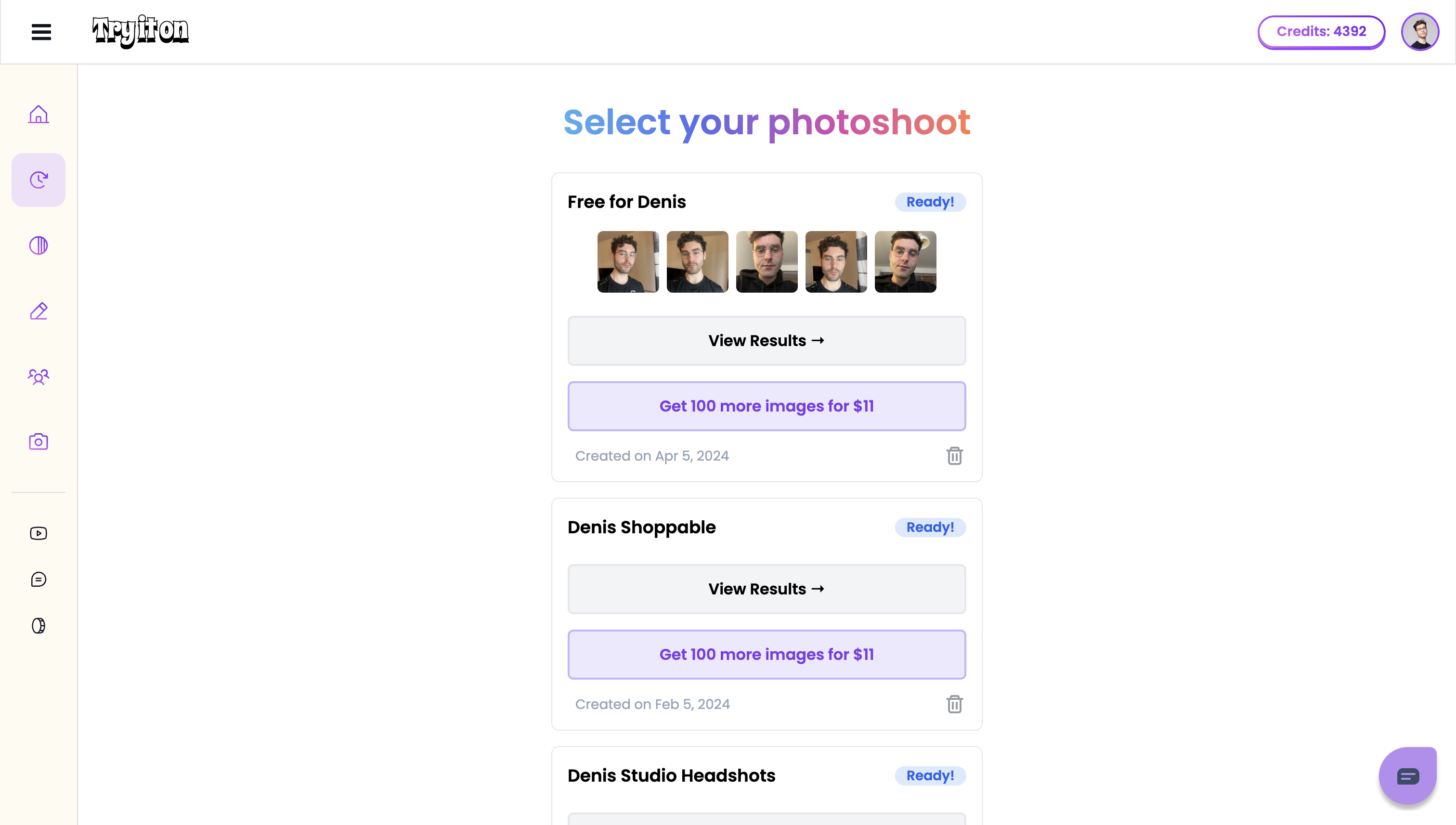1456x825 pixels.
Task: Click the coin icon in sidebar
Action: [x=39, y=626]
